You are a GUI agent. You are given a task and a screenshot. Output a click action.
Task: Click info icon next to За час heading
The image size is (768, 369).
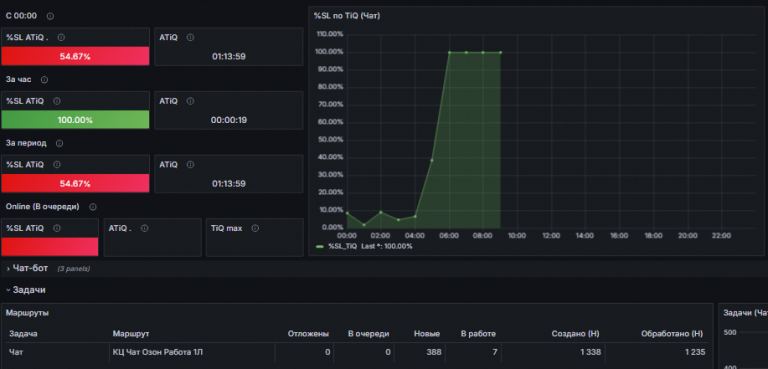tap(45, 79)
